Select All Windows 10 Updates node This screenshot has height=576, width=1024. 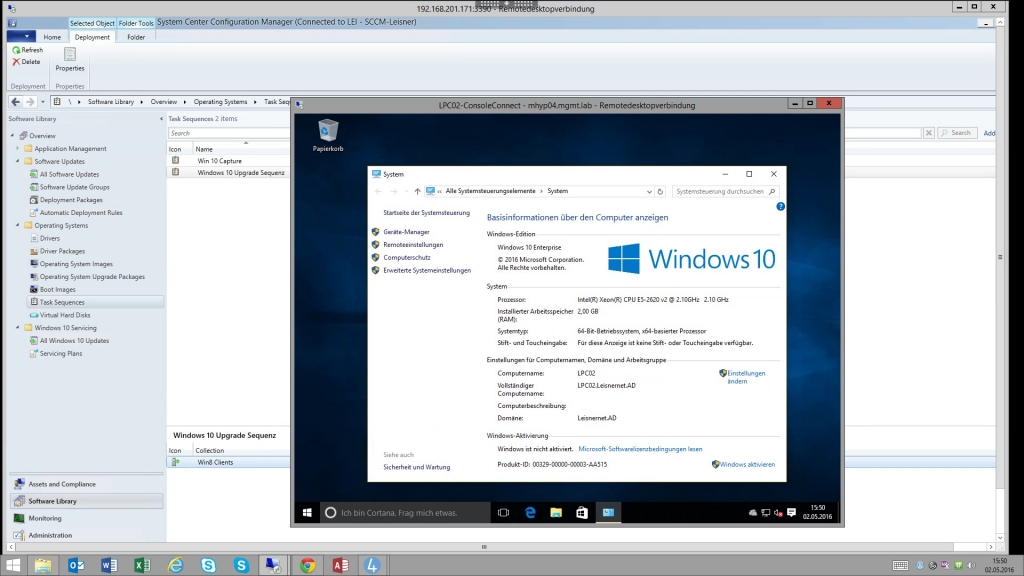tap(69, 340)
